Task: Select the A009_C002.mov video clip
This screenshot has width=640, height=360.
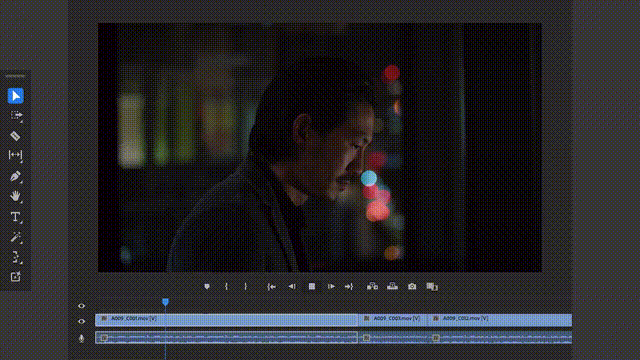Action: 500,320
